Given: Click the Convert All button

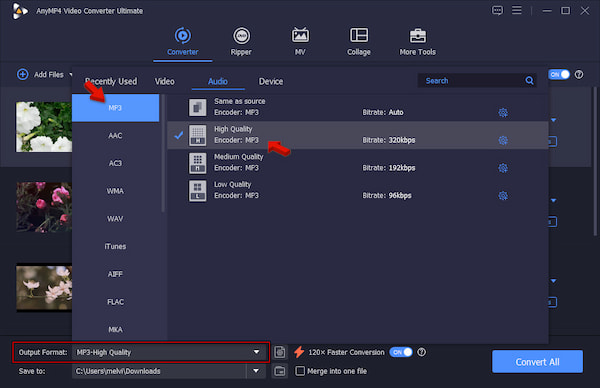Looking at the screenshot, I should (x=537, y=362).
